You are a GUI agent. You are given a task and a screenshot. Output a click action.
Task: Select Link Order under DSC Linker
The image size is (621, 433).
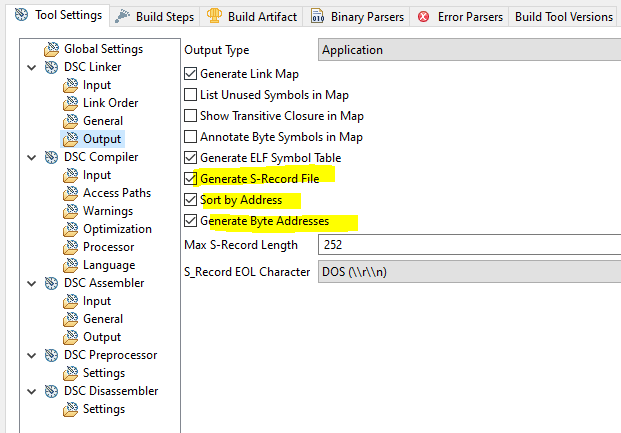point(110,103)
